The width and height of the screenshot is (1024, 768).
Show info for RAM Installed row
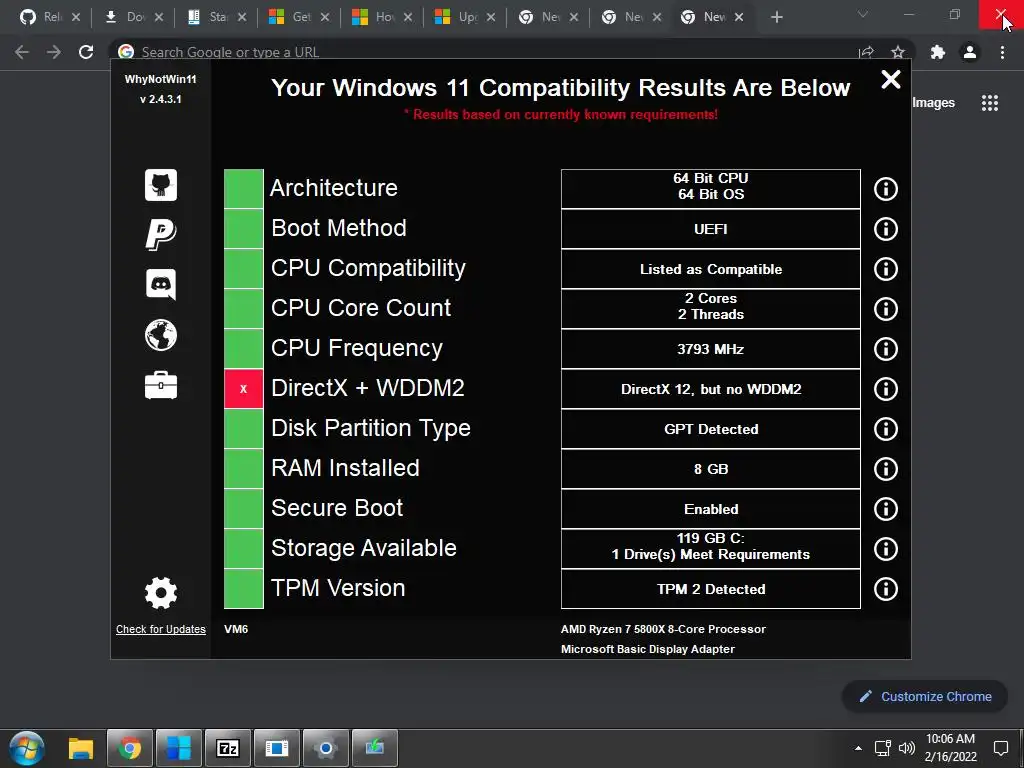point(886,469)
